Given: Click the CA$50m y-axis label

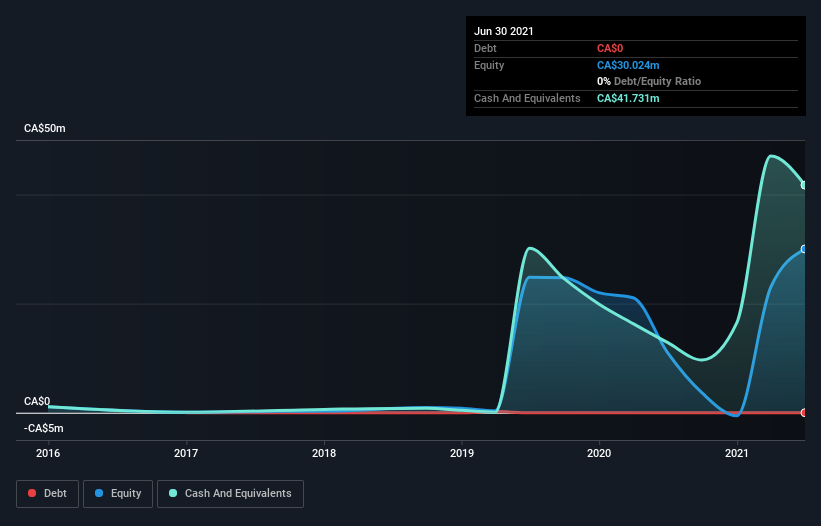Looking at the screenshot, I should tap(45, 128).
